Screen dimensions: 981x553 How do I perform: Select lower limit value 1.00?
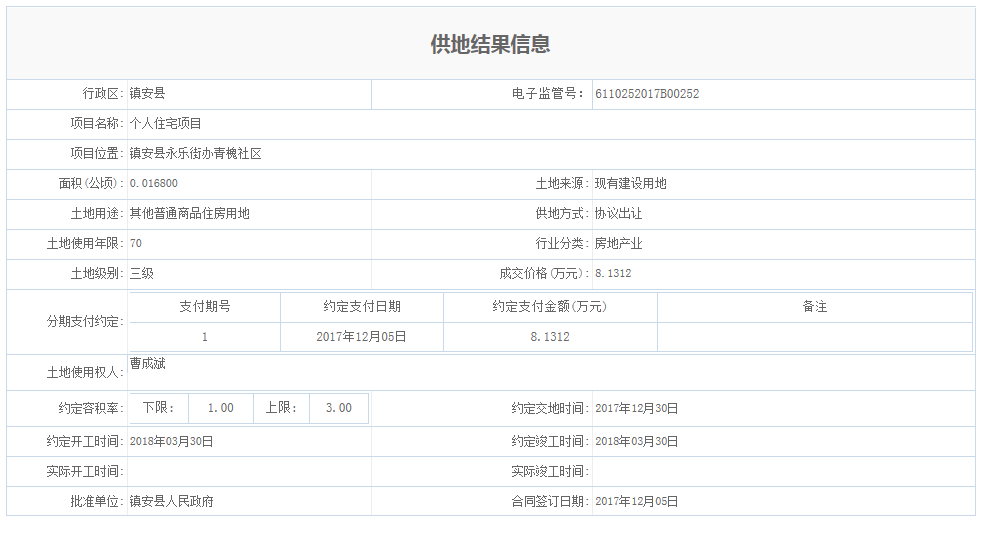221,408
